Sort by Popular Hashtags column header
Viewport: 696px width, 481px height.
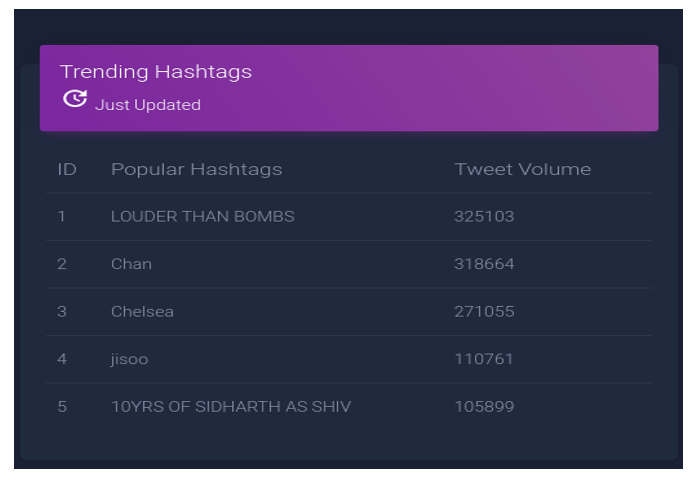coord(196,169)
